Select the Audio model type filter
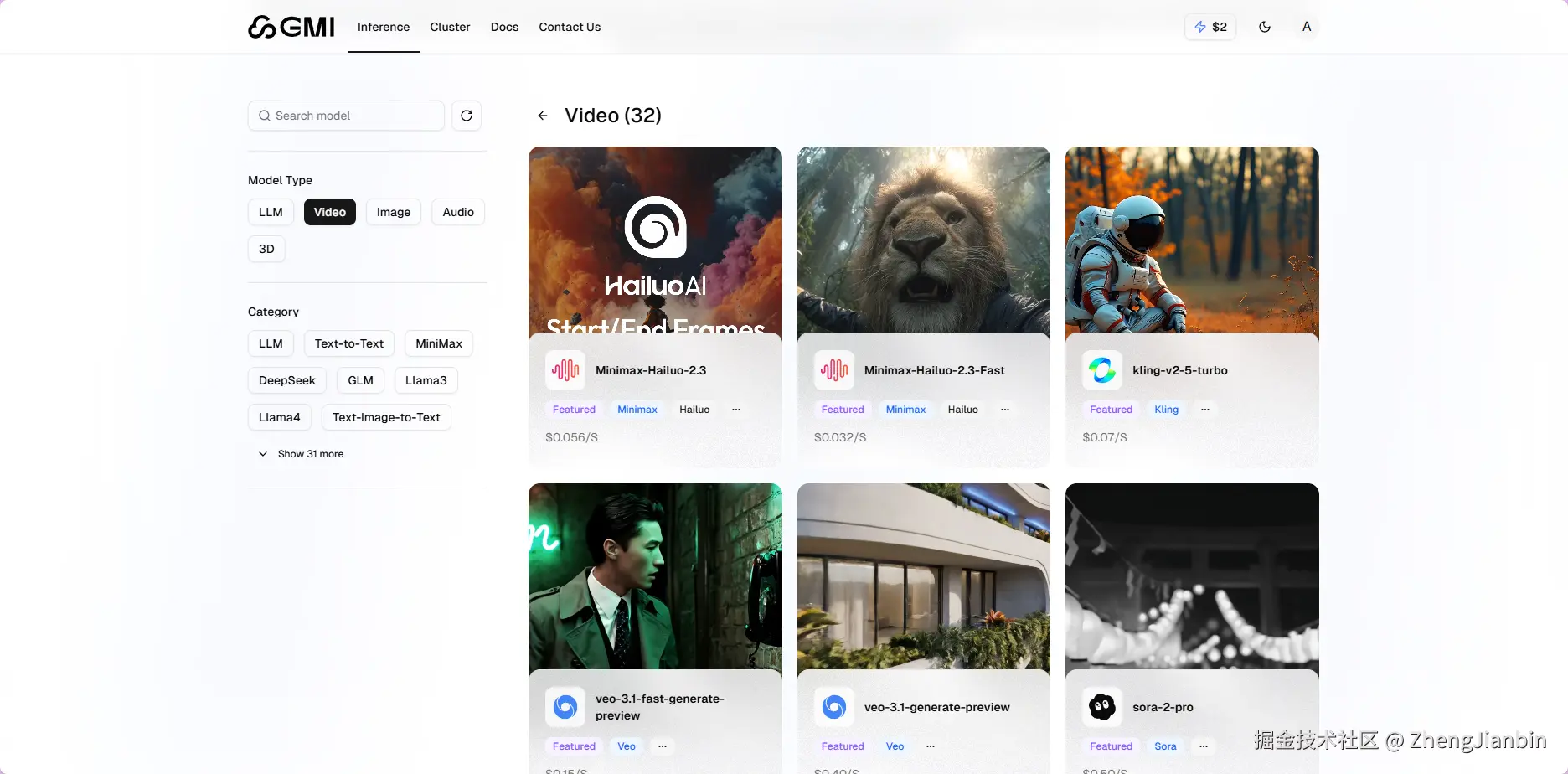The height and width of the screenshot is (774, 1568). point(458,212)
